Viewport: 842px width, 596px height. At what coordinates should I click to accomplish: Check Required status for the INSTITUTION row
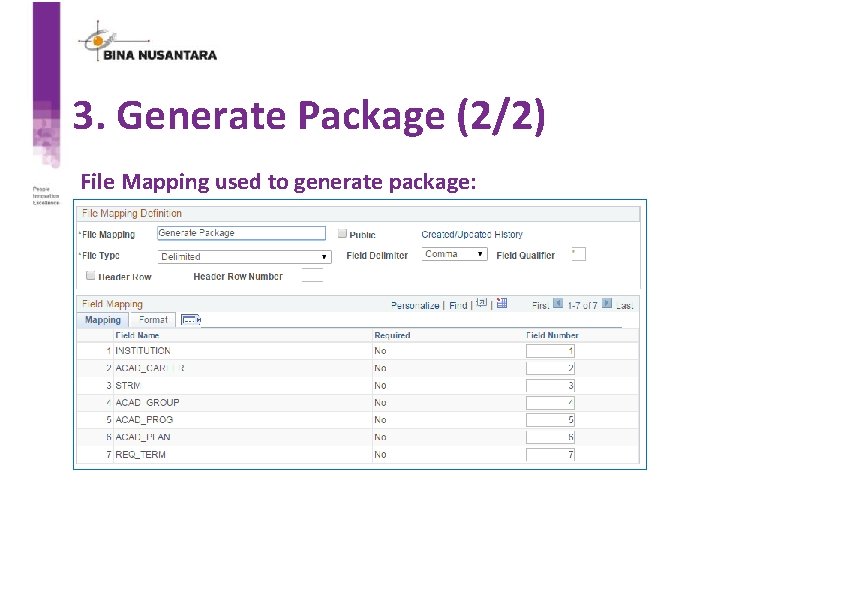click(378, 350)
